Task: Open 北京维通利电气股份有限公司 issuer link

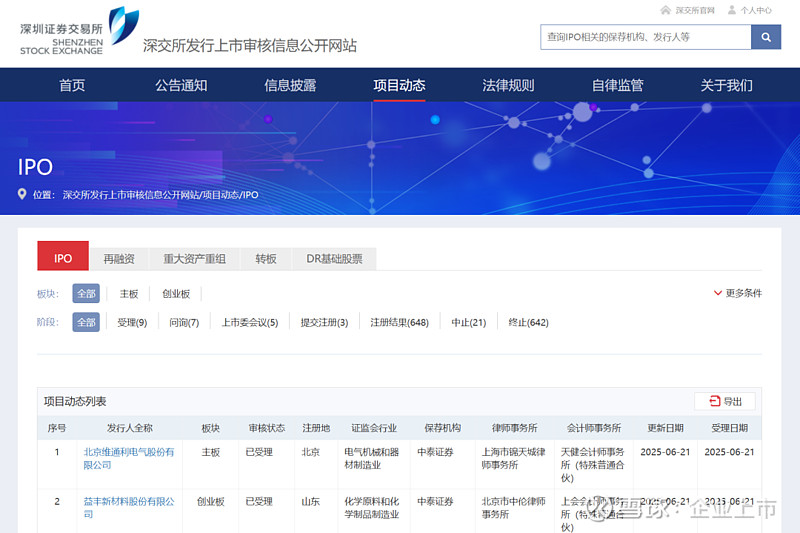Action: pyautogui.click(x=129, y=459)
